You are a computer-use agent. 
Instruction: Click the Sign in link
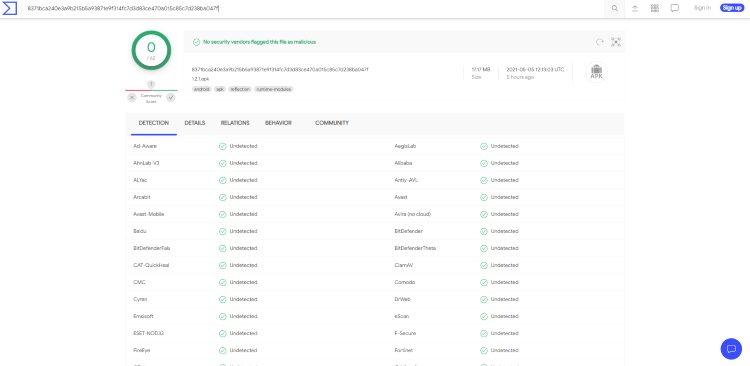[702, 8]
